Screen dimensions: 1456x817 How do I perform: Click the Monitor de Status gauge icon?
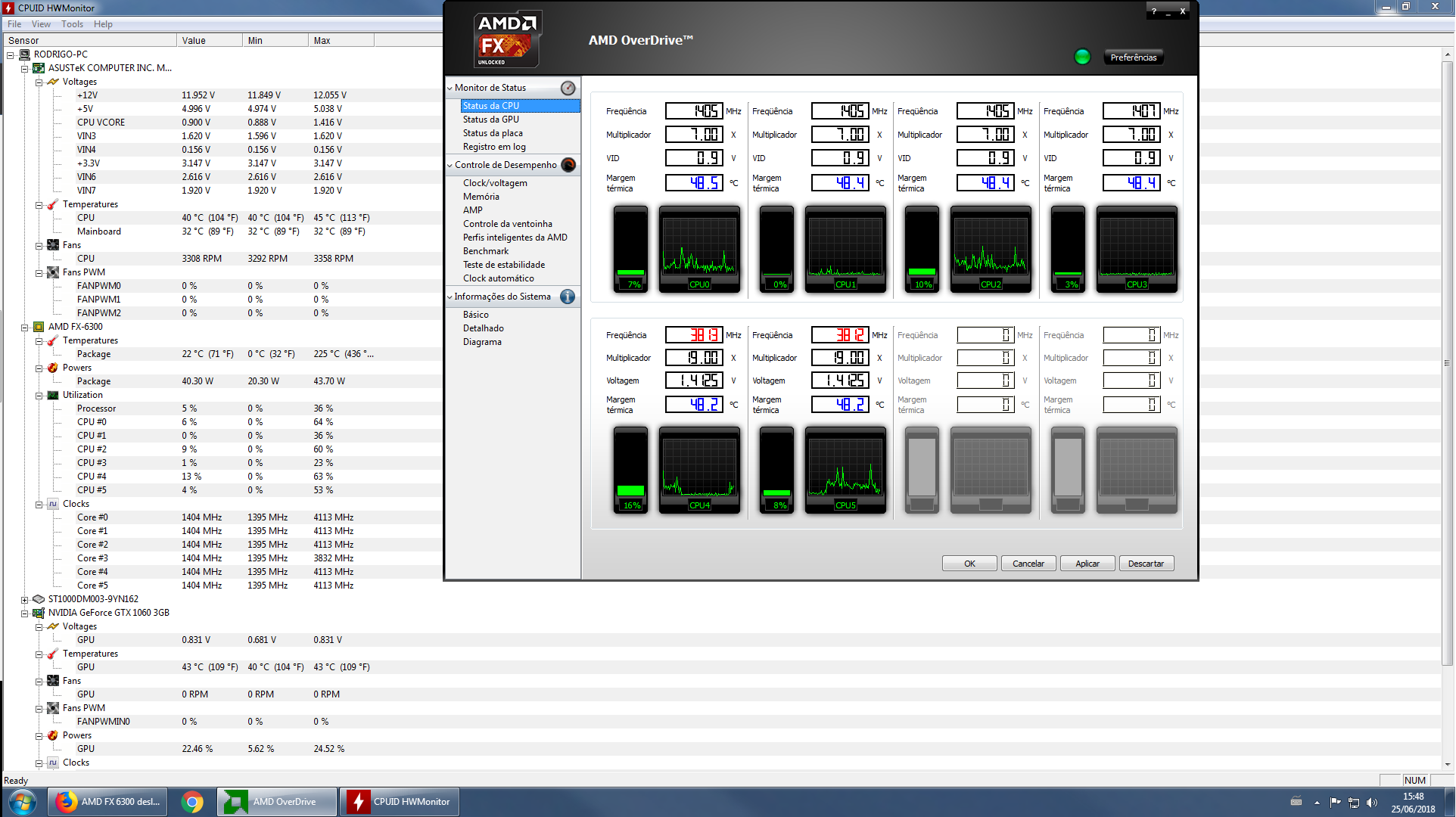(x=568, y=88)
